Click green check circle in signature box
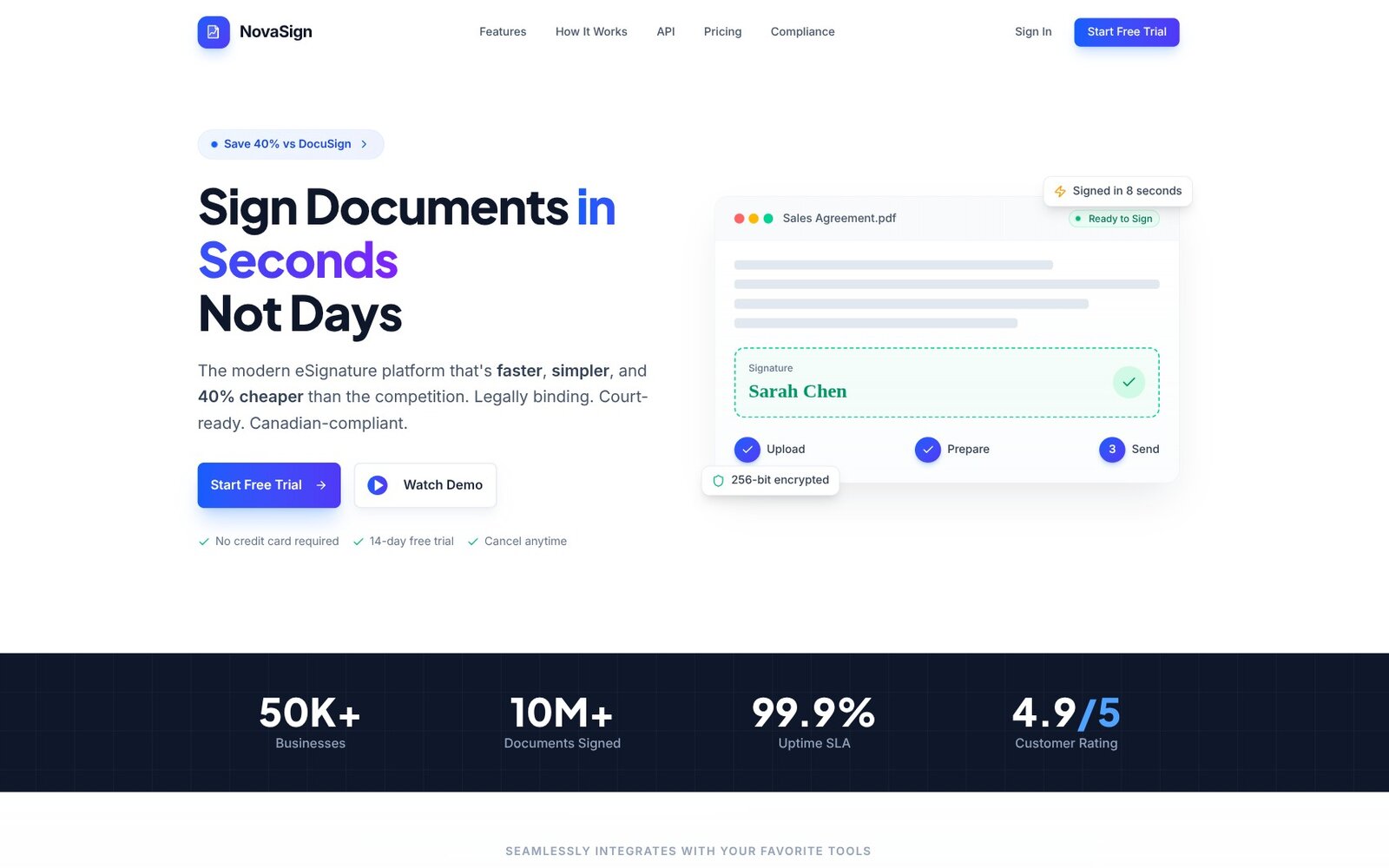The height and width of the screenshot is (868, 1389). tap(1129, 382)
